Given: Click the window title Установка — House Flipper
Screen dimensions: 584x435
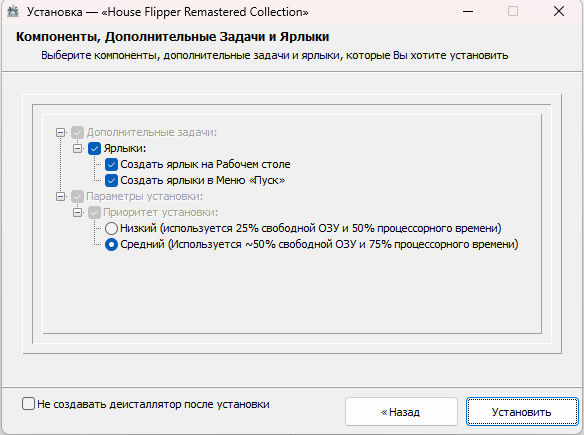Looking at the screenshot, I should click(168, 12).
